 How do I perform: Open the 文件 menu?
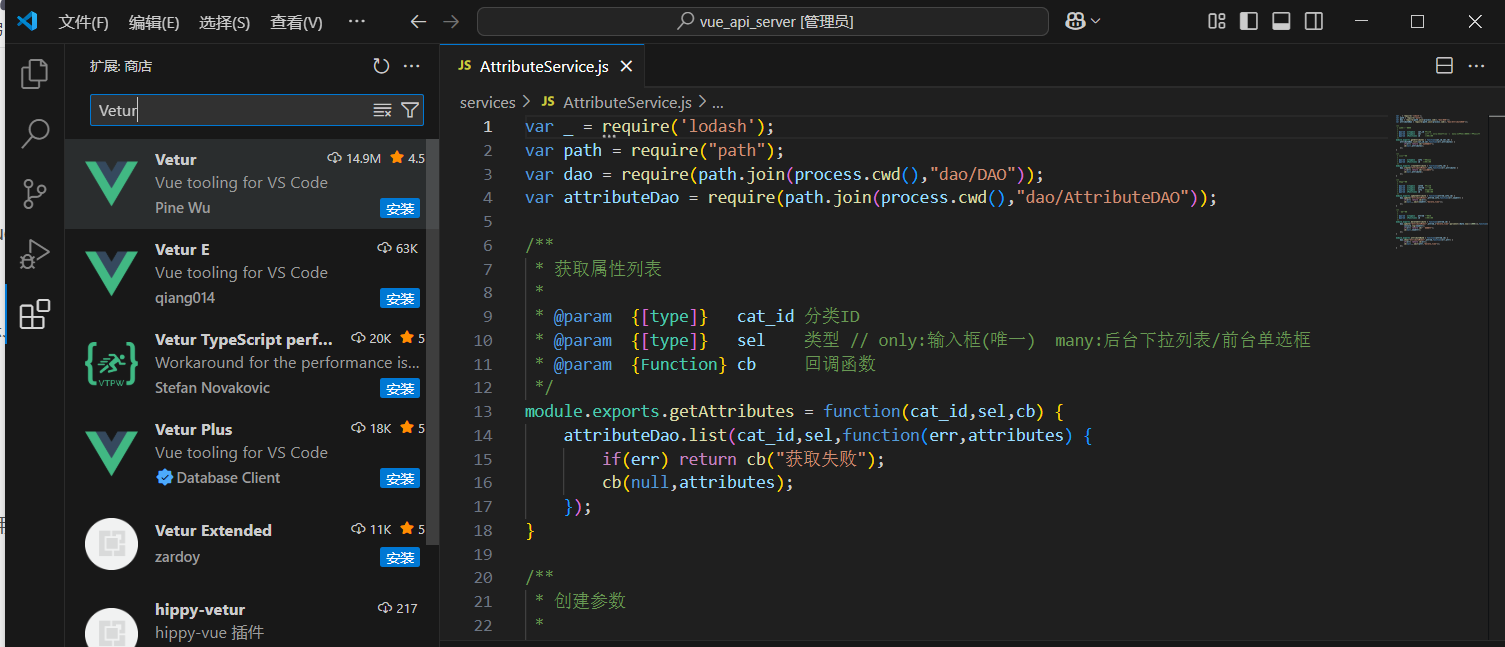coord(83,21)
